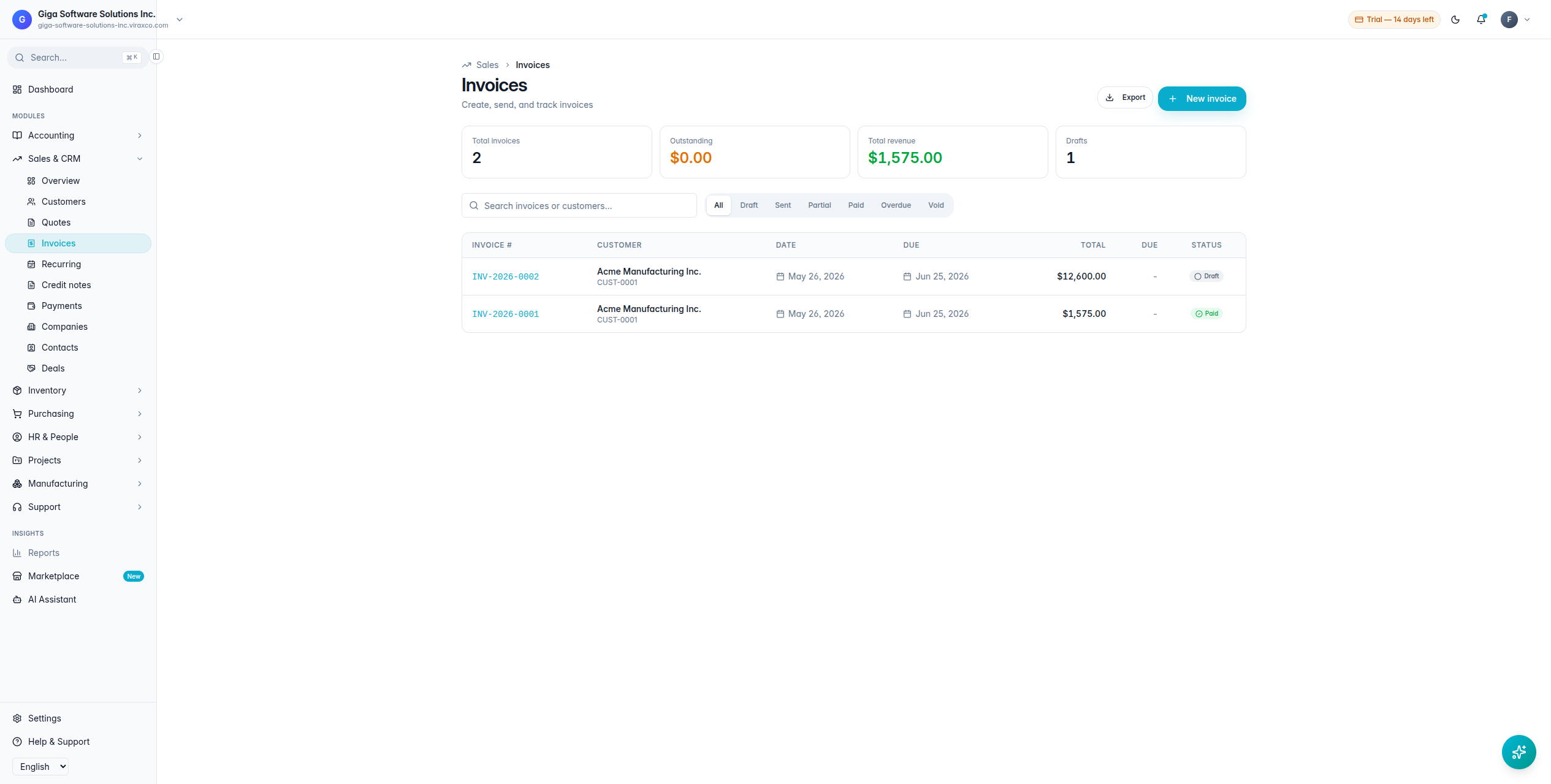Open AI Assistant page
1551x784 pixels.
click(78, 599)
